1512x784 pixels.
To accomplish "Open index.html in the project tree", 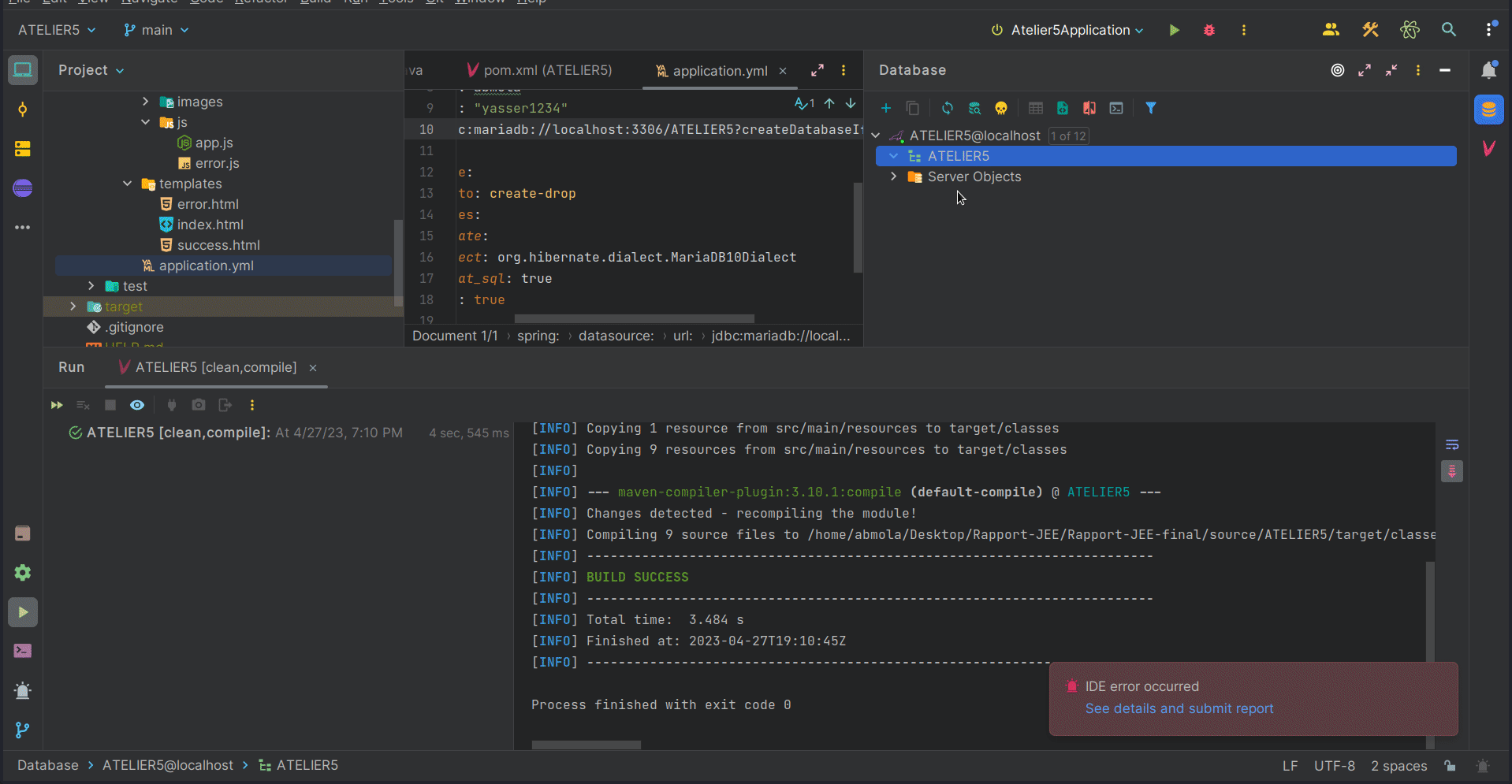I will [210, 225].
